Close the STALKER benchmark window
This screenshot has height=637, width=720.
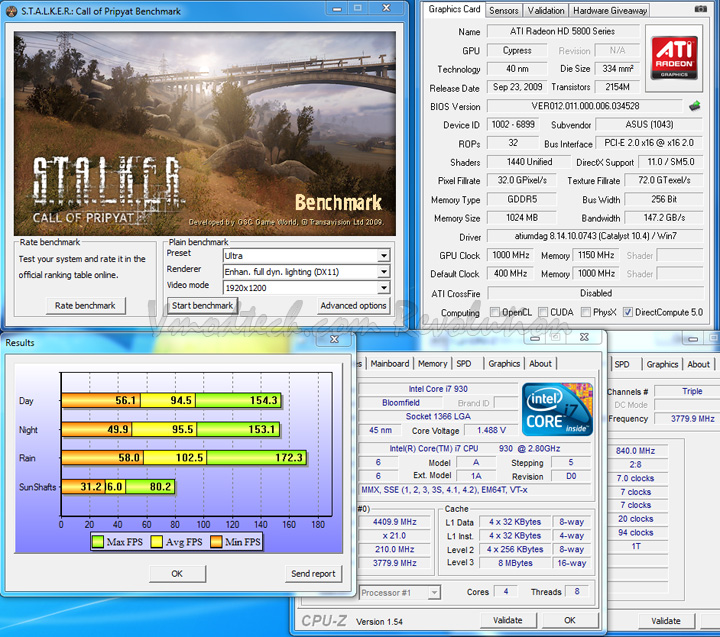point(387,8)
